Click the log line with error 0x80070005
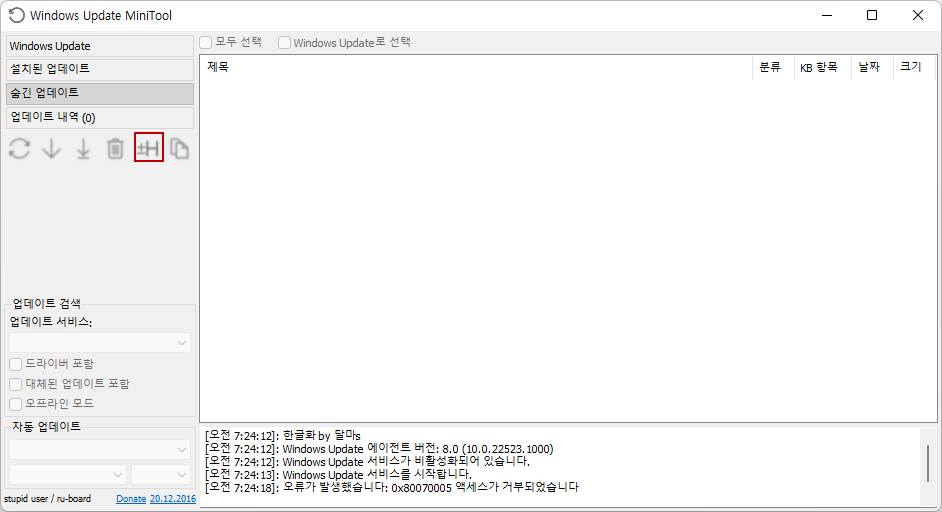 [x=392, y=487]
